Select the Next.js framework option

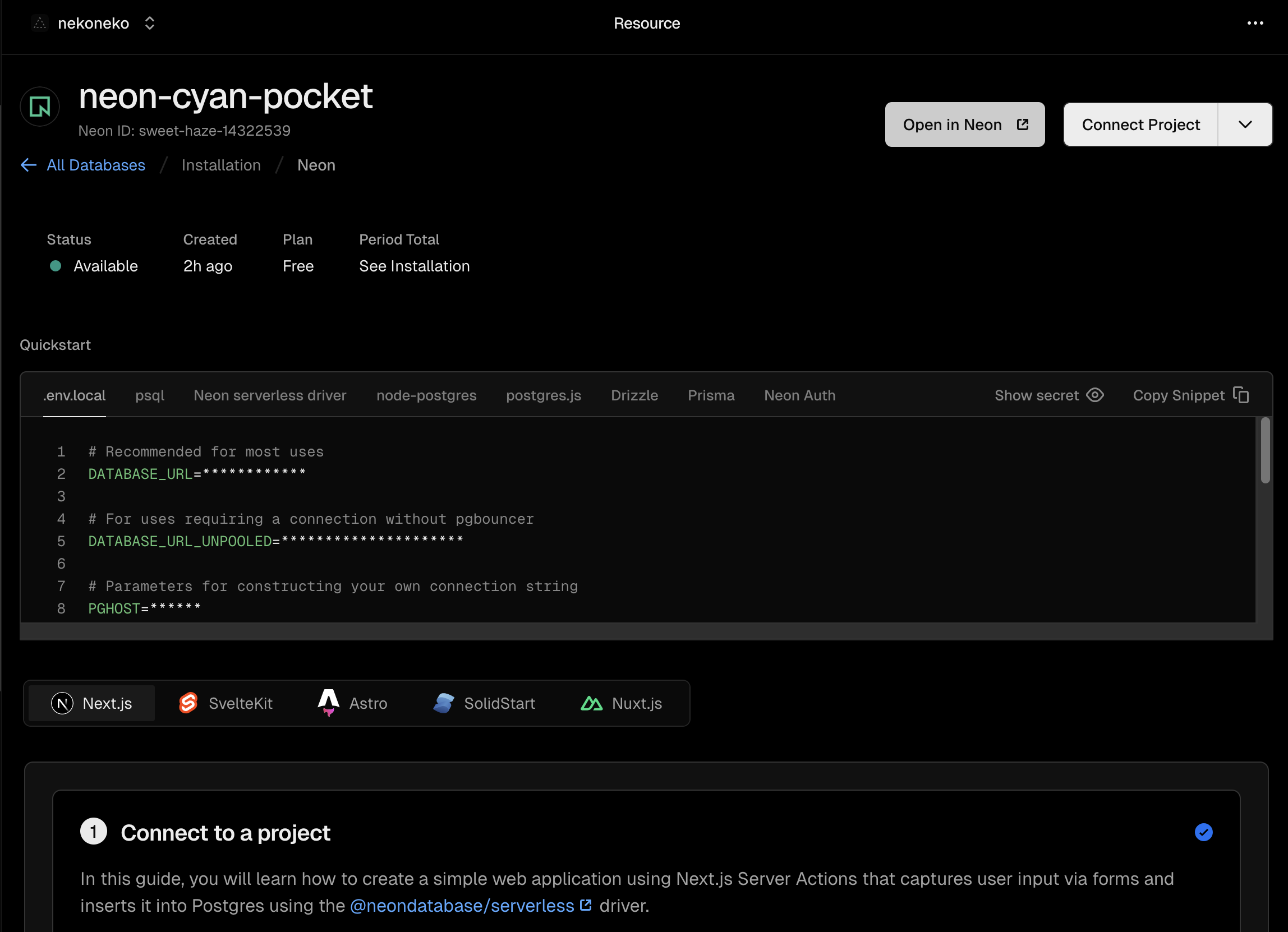pos(91,703)
